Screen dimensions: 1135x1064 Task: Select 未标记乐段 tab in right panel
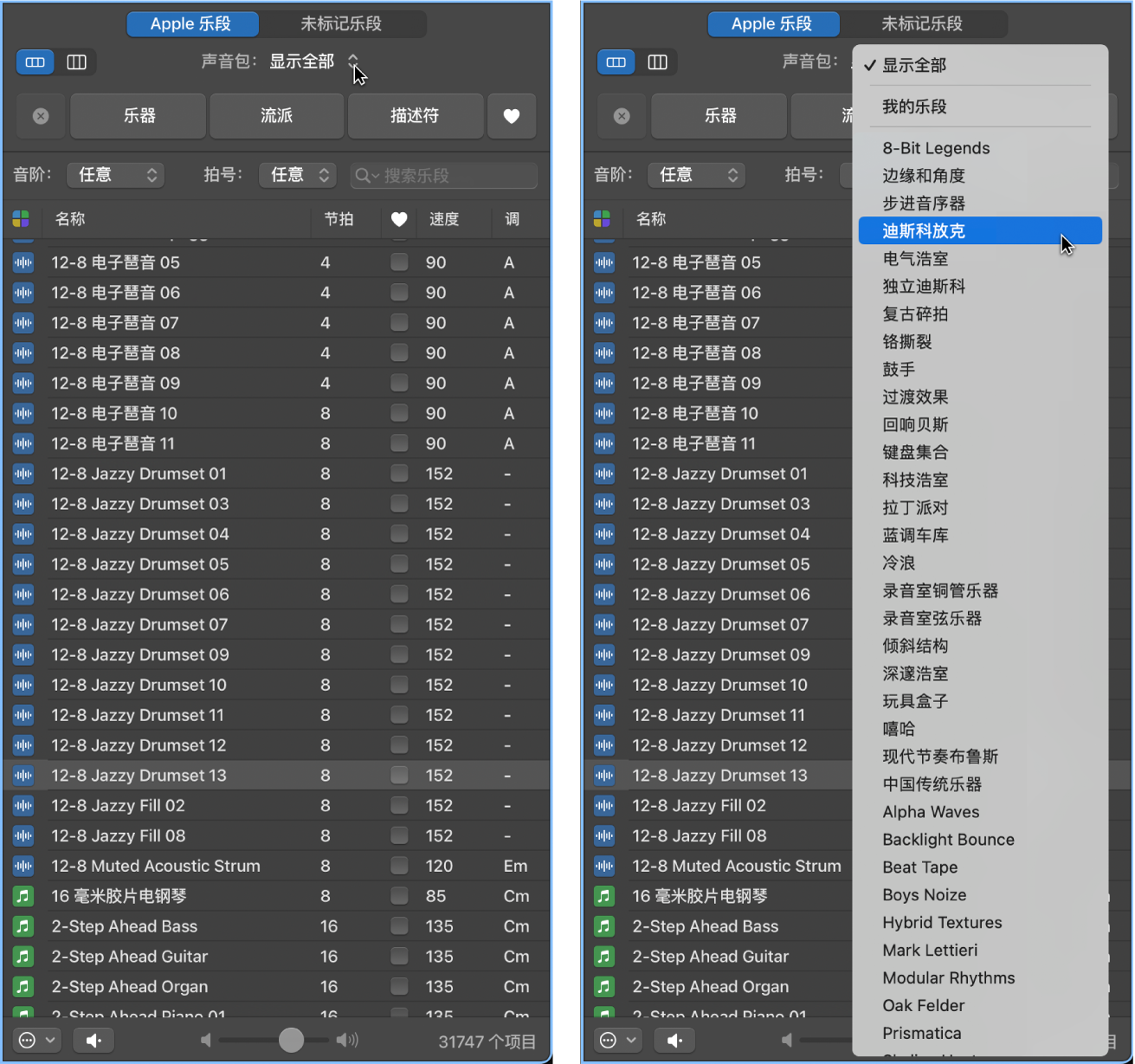[x=922, y=24]
